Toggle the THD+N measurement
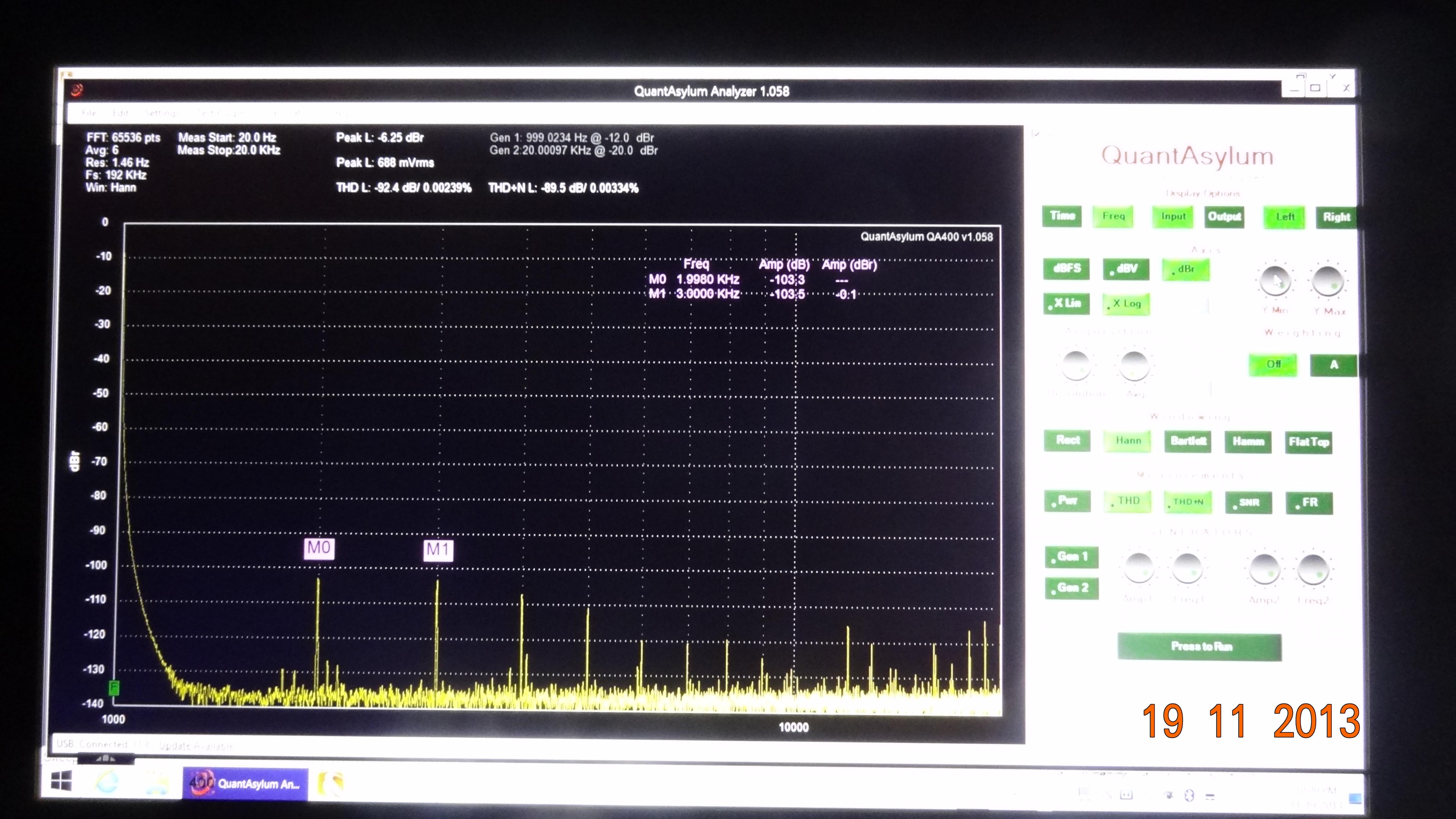This screenshot has height=819, width=1456. (1188, 502)
